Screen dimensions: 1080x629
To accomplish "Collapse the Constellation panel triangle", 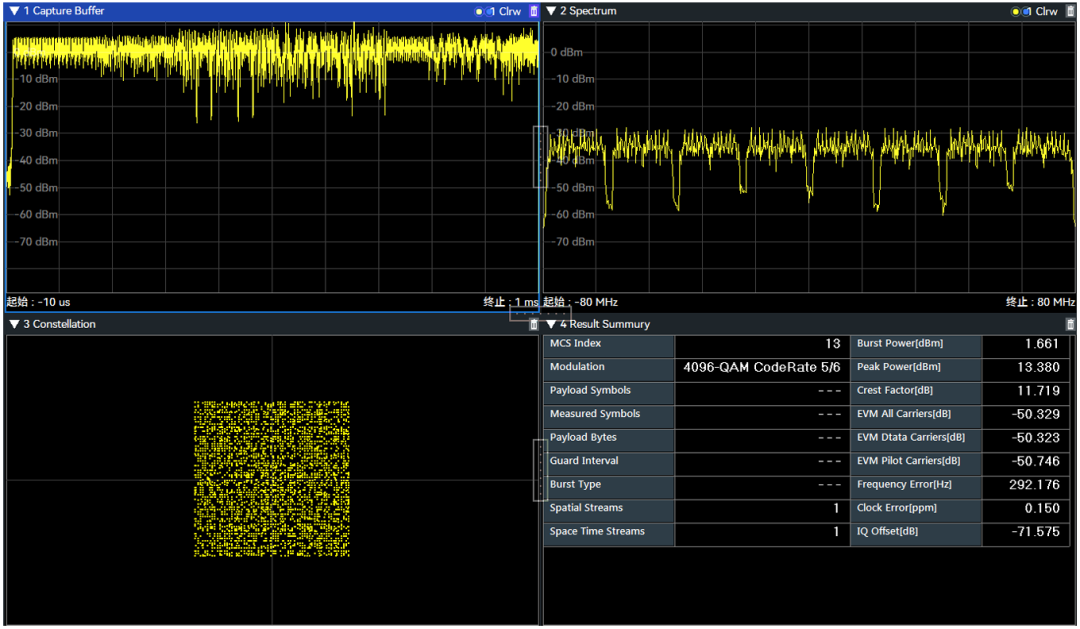I will click(x=14, y=324).
